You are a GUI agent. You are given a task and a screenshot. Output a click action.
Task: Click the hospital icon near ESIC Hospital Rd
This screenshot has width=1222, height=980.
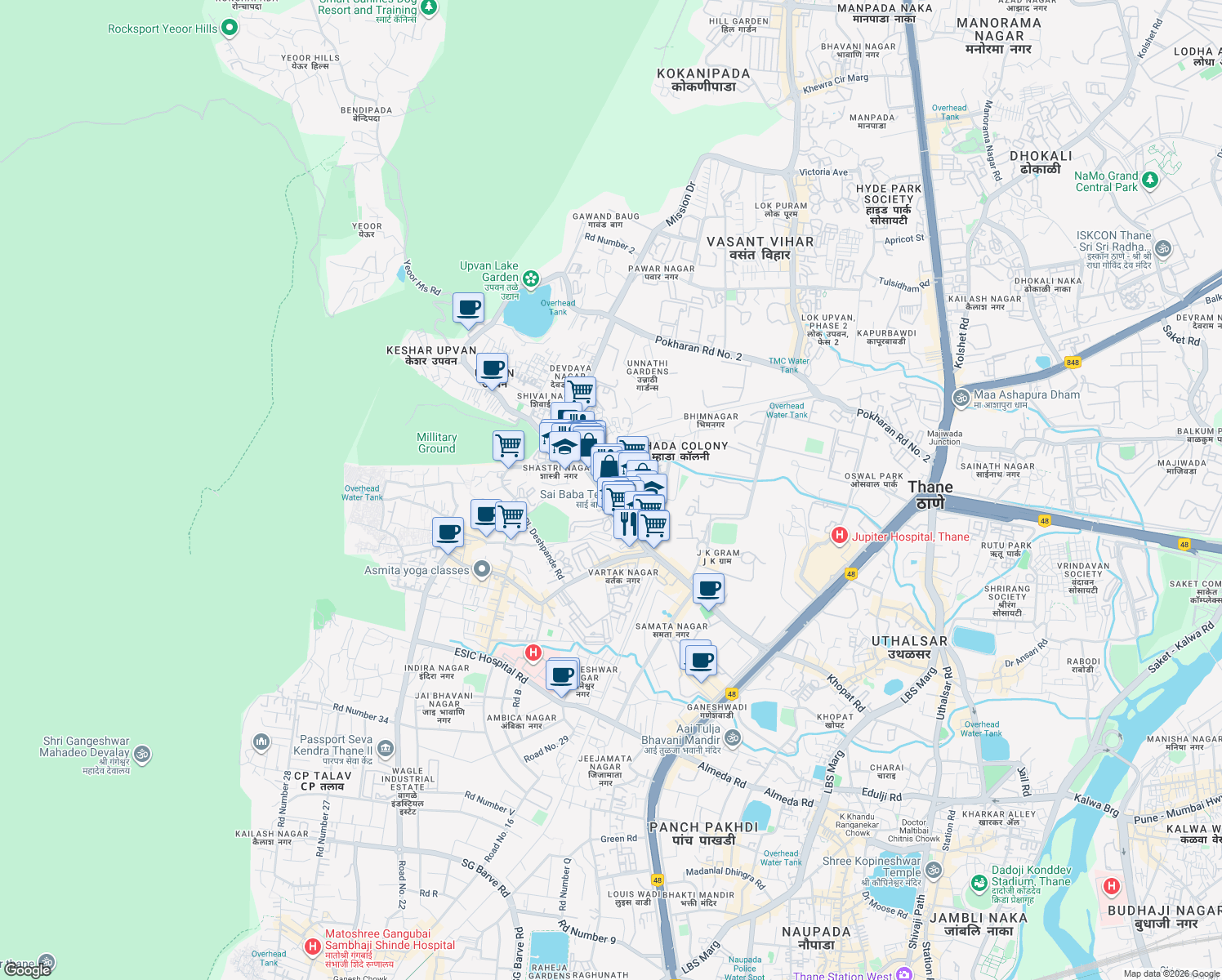[534, 652]
